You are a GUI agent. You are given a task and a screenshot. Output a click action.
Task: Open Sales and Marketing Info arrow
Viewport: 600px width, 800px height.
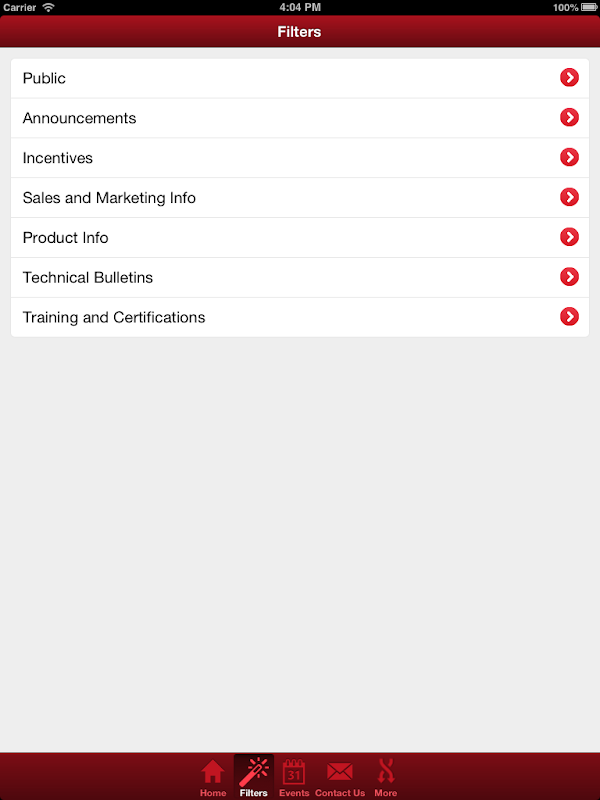pos(569,198)
